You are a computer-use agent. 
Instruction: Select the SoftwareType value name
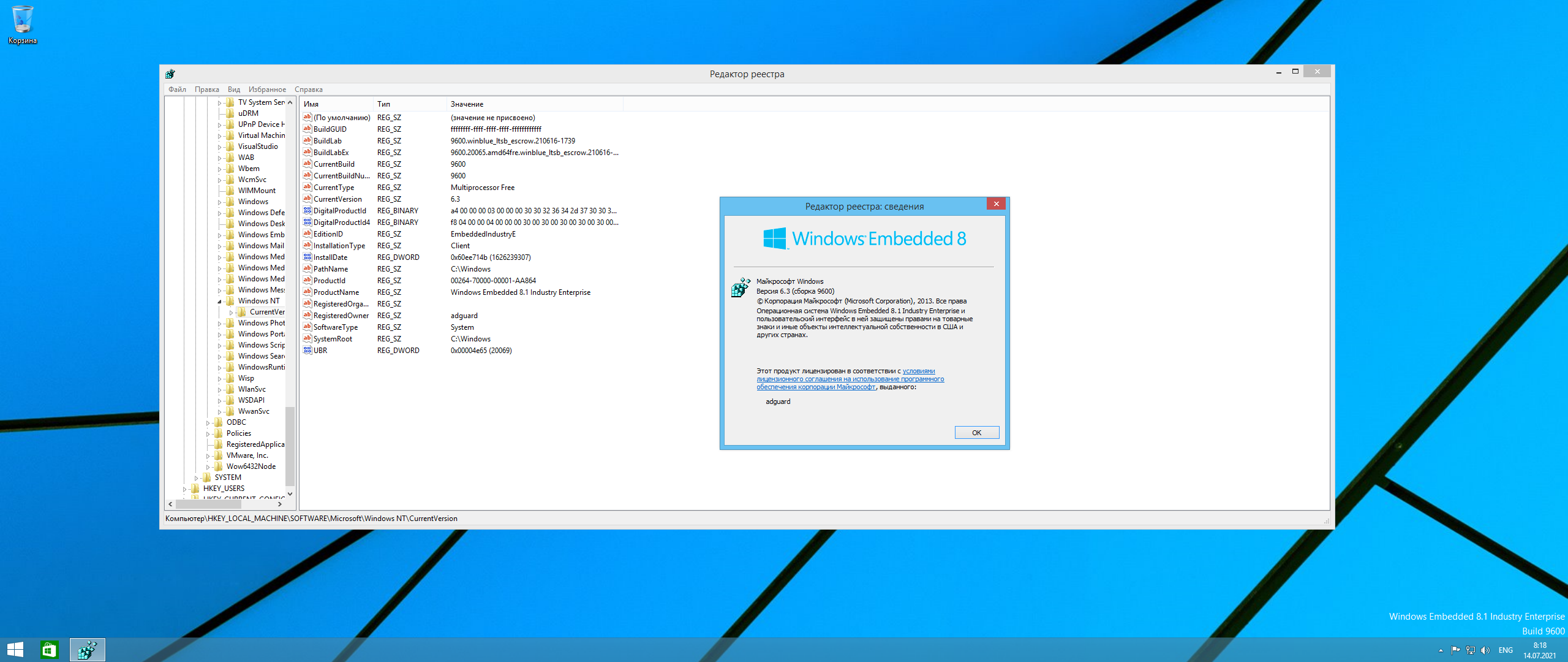click(336, 327)
